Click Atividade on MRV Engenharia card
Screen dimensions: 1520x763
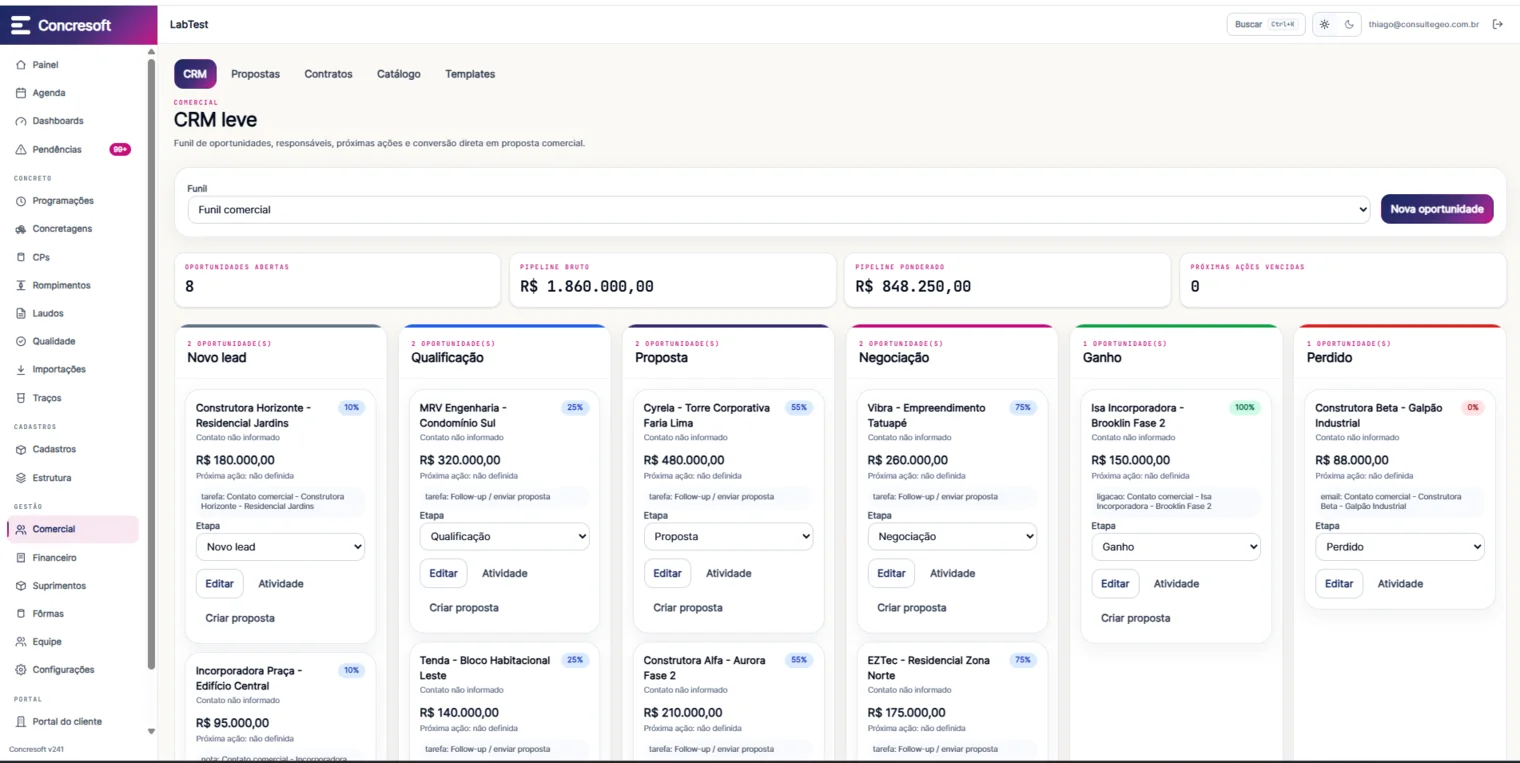click(505, 573)
